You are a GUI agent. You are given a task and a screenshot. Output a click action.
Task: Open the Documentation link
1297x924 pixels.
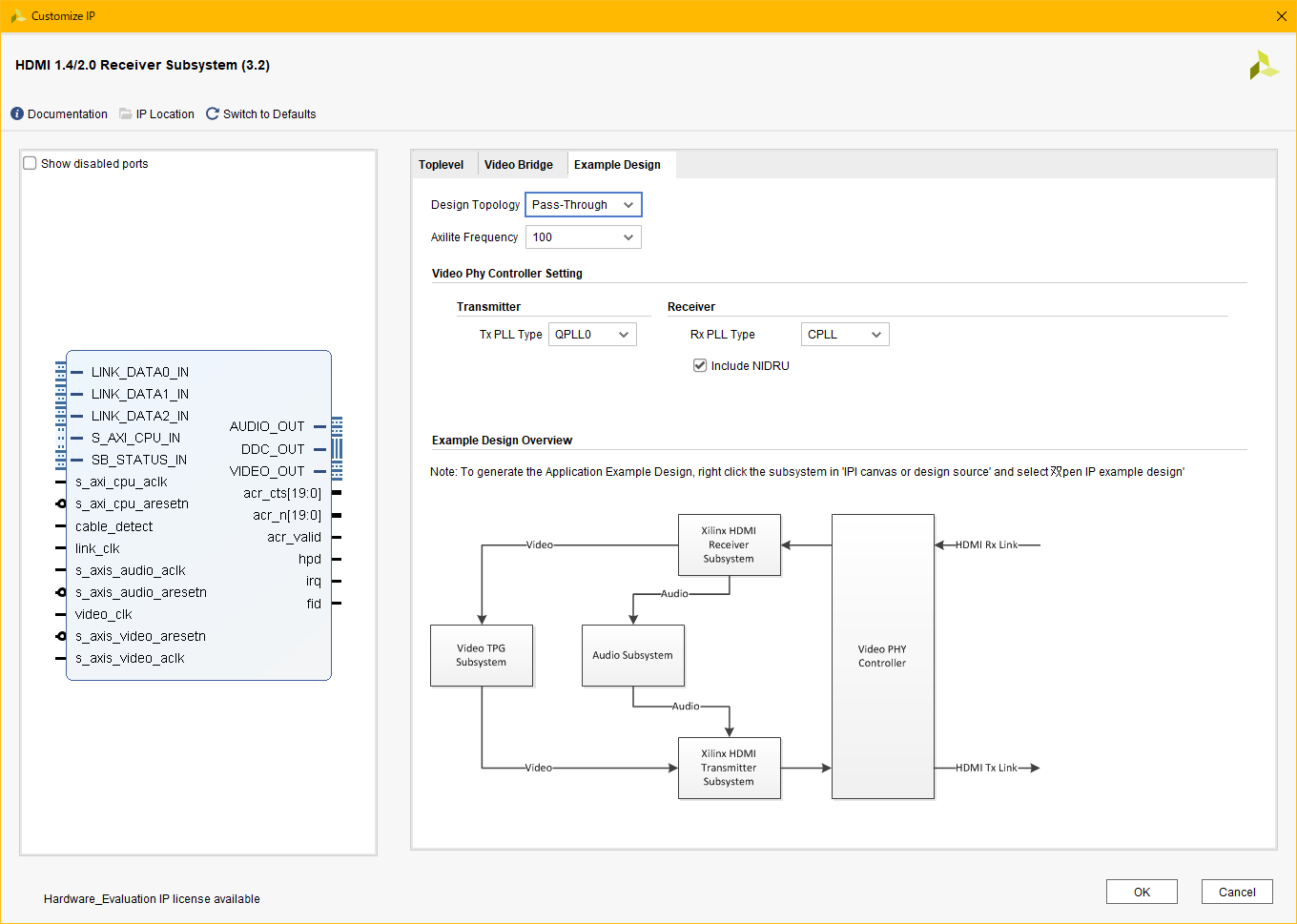[x=68, y=113]
